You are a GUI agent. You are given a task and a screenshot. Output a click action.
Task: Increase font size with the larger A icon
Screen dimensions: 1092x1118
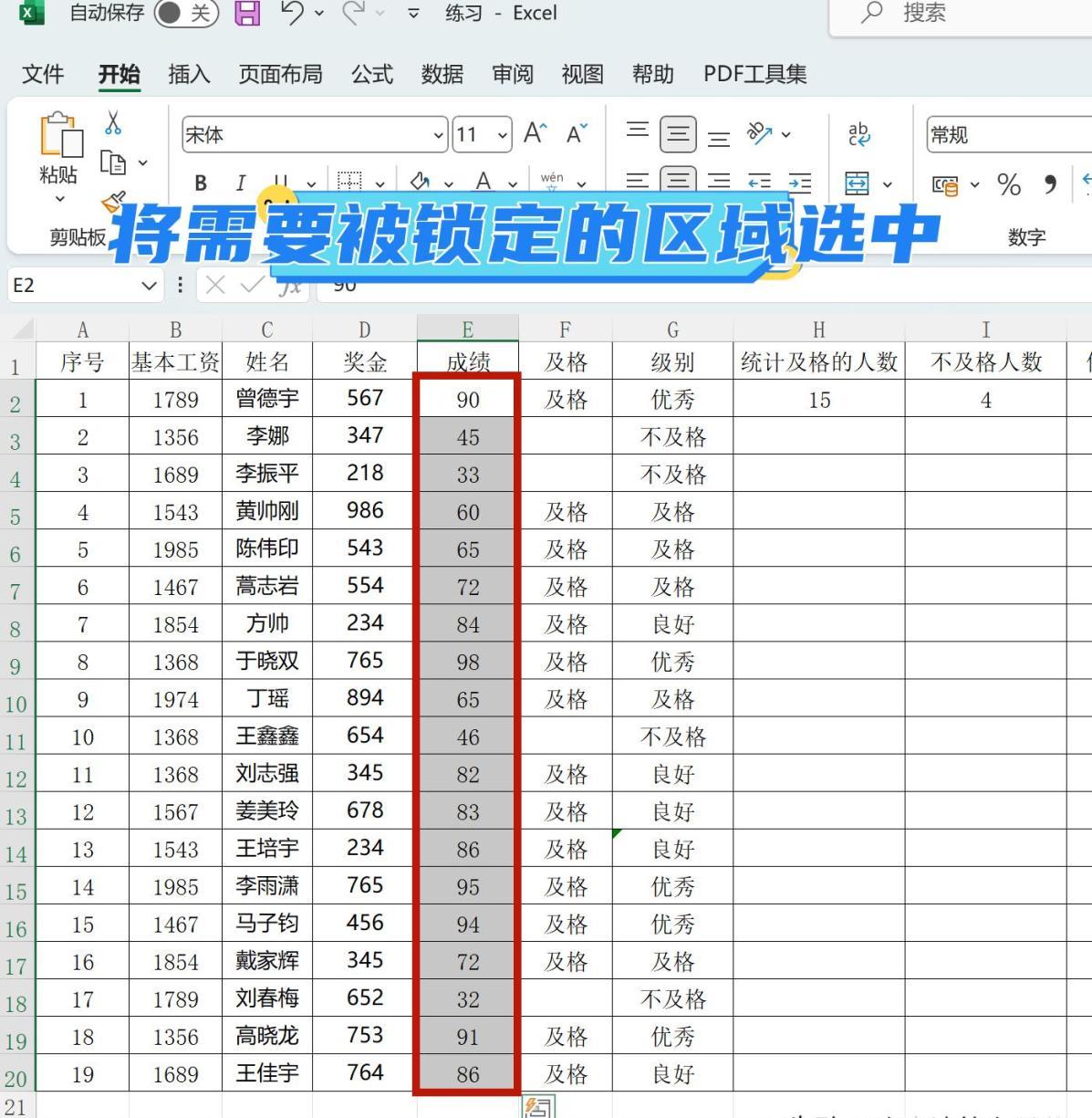tap(536, 134)
